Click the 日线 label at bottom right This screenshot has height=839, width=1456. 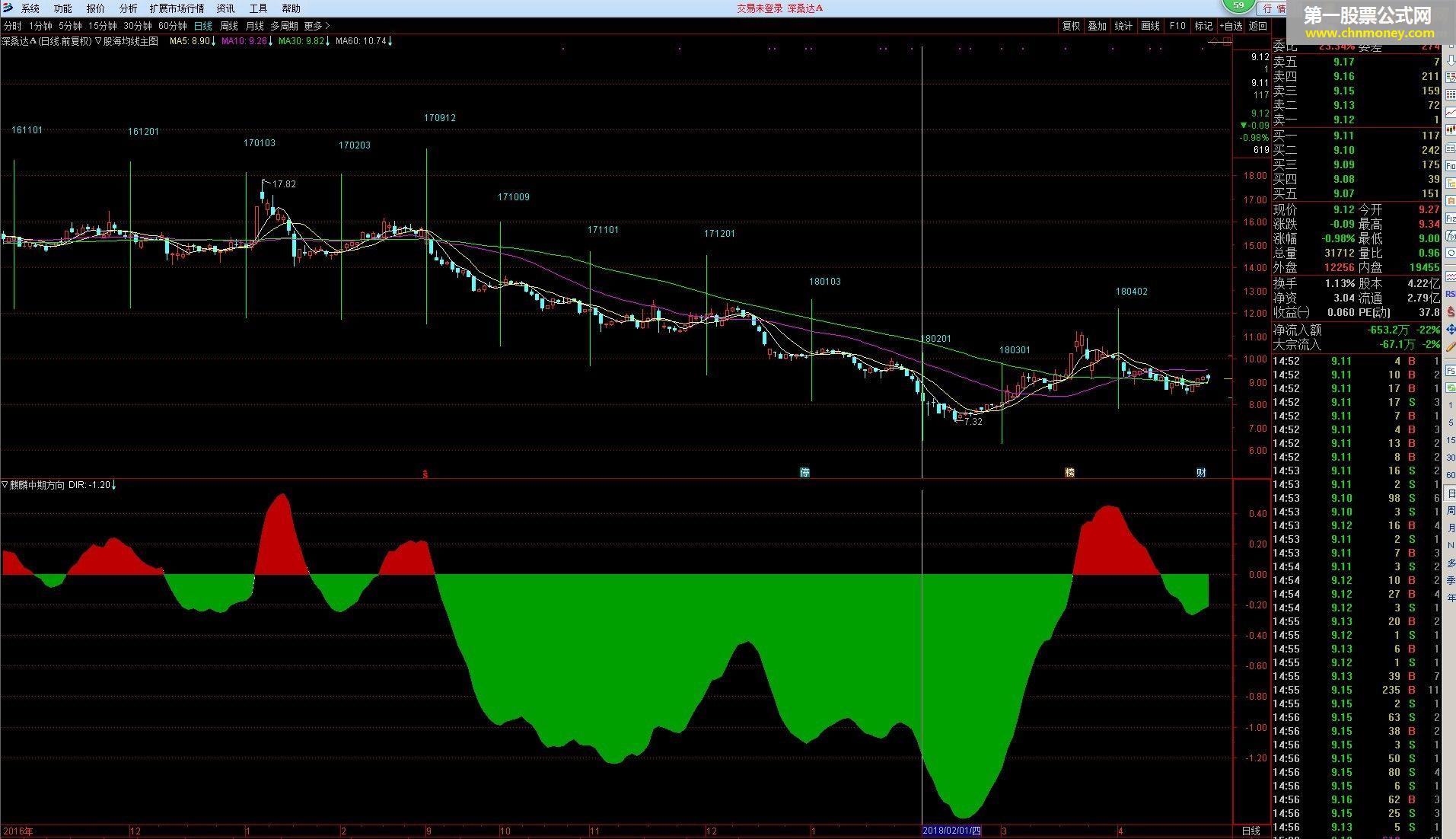[1251, 831]
